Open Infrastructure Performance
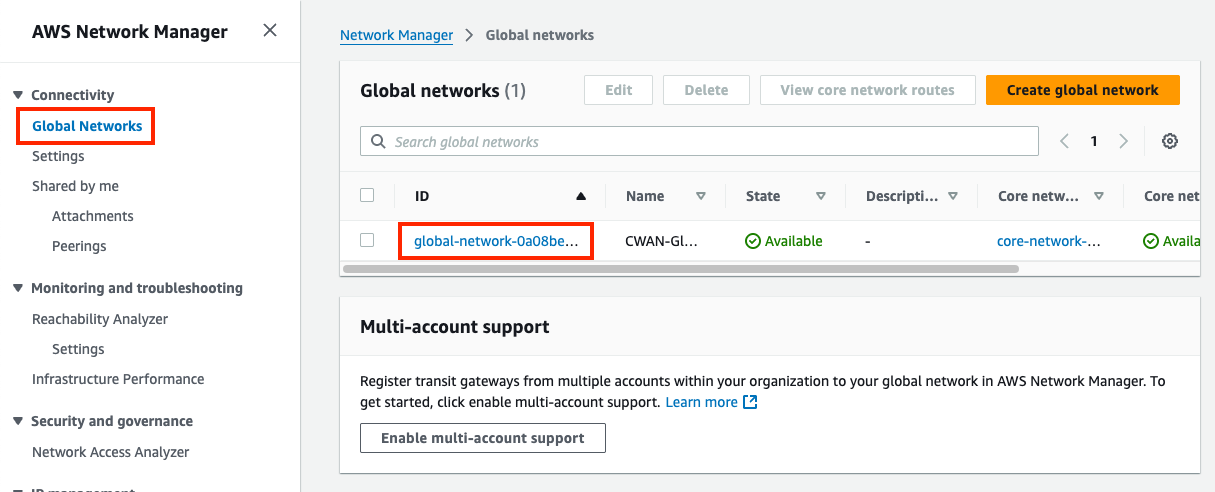Screen dimensions: 1215x492 point(118,379)
